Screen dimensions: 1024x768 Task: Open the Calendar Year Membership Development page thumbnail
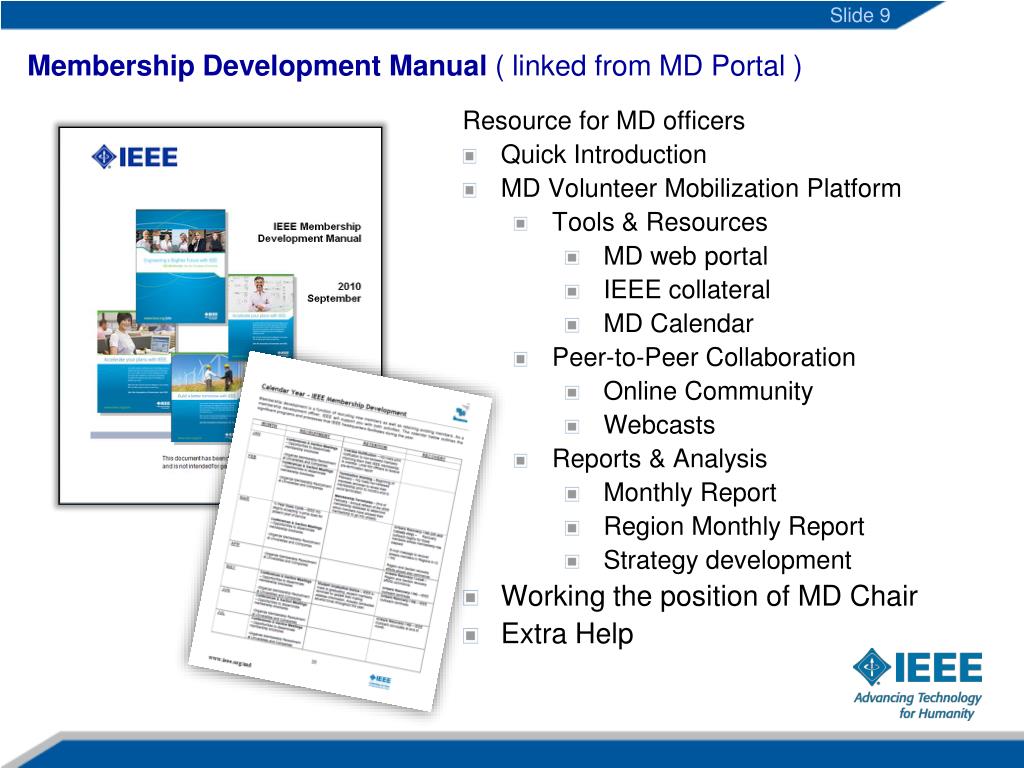[341, 531]
